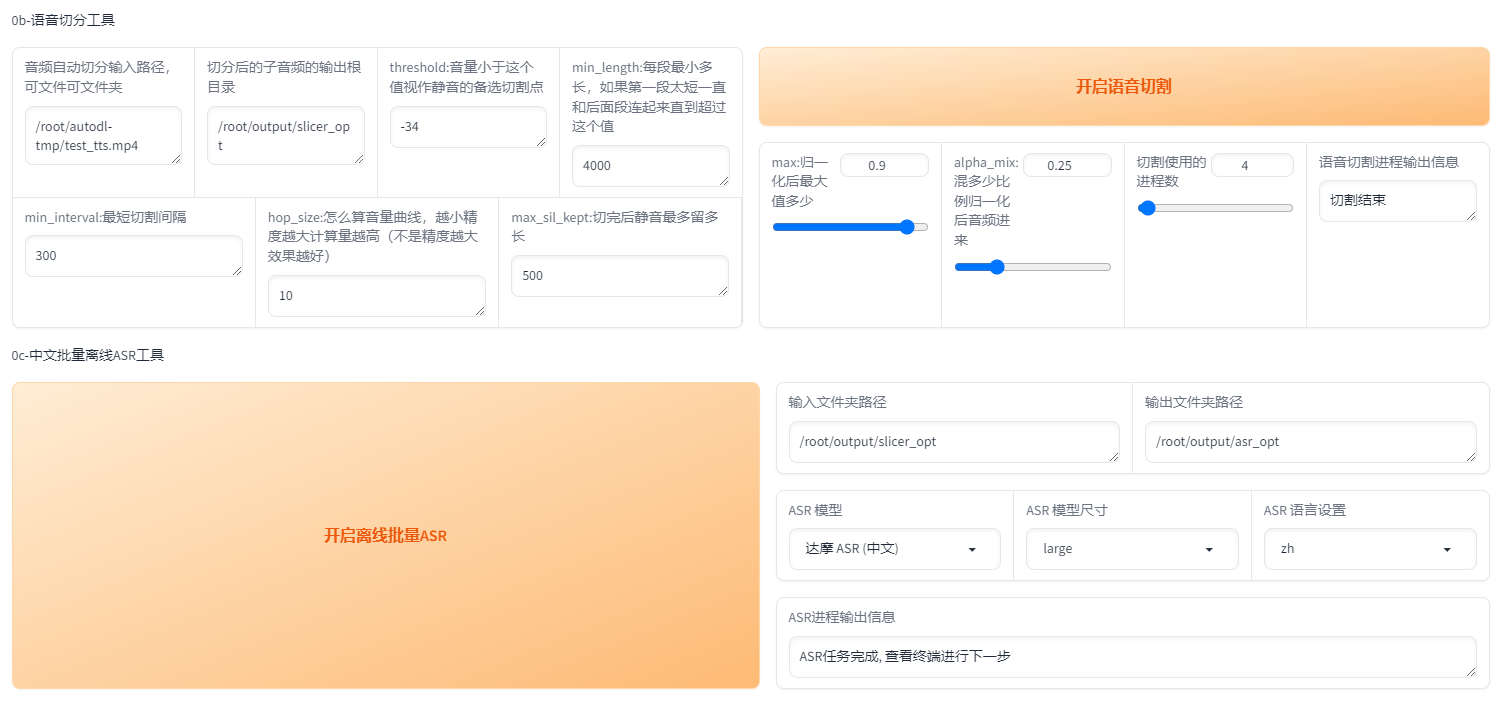Edit the ASR 输出文件夹路径 field
Screen dimensions: 1499x704
click(x=1311, y=442)
